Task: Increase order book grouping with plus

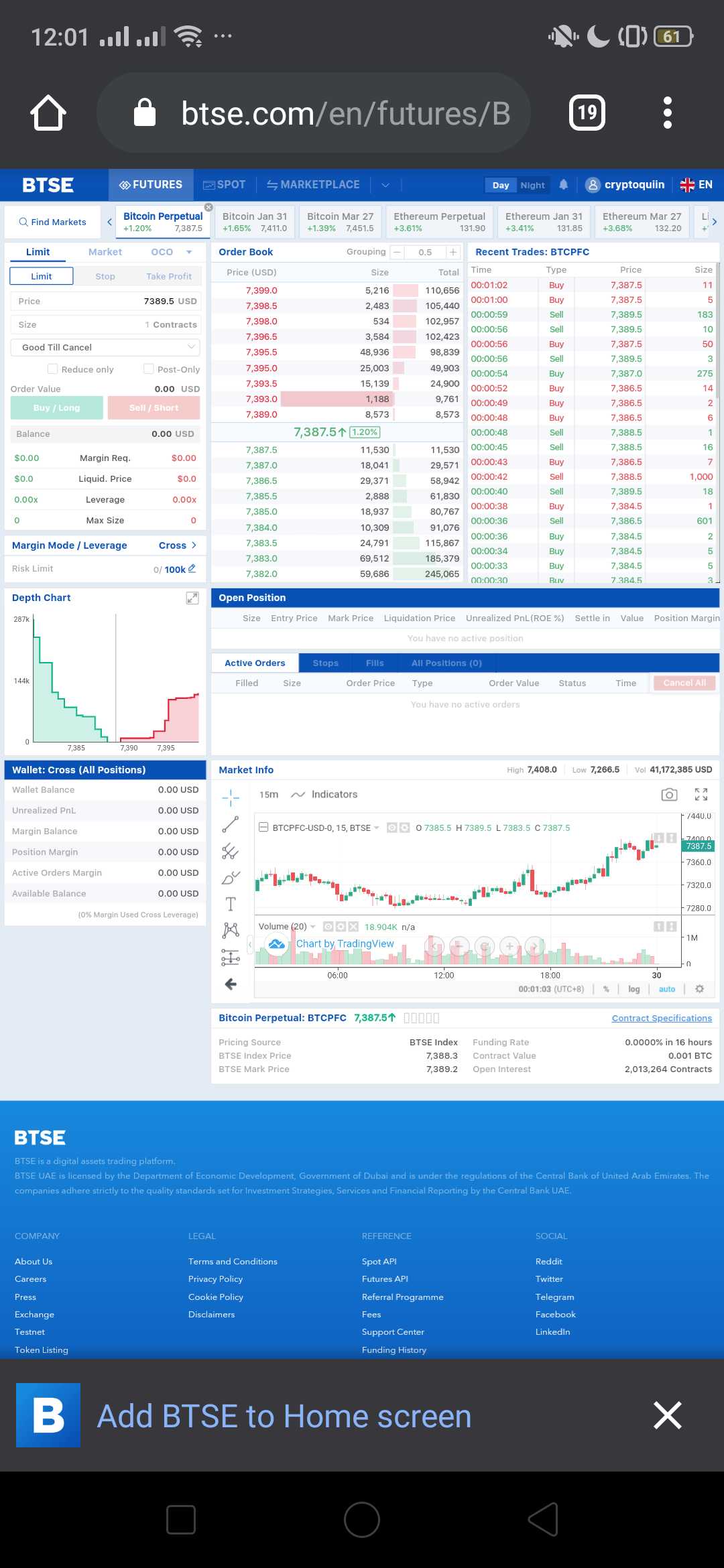Action: pos(454,253)
